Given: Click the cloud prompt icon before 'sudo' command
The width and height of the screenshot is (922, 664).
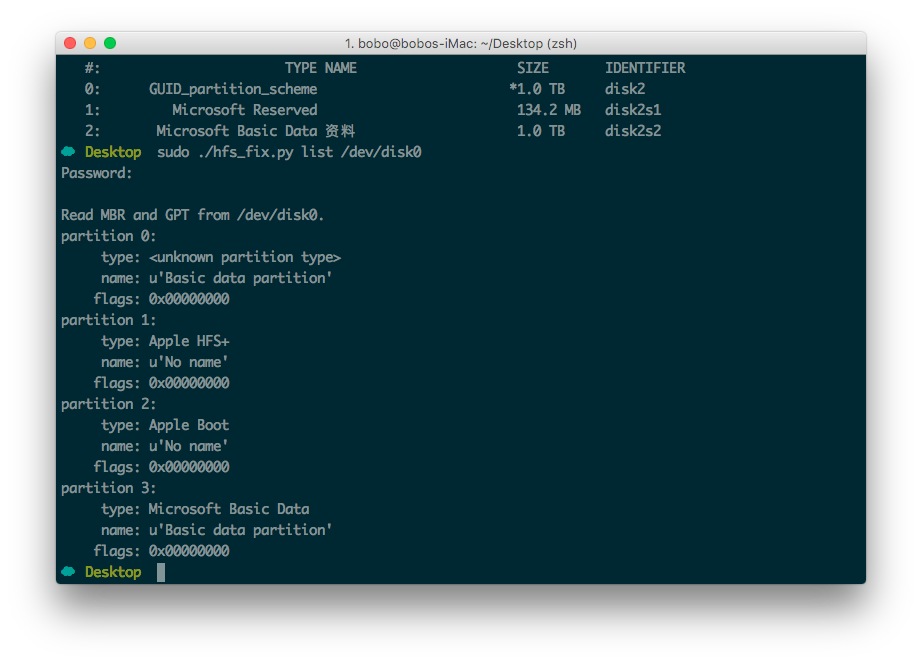Looking at the screenshot, I should (68, 152).
